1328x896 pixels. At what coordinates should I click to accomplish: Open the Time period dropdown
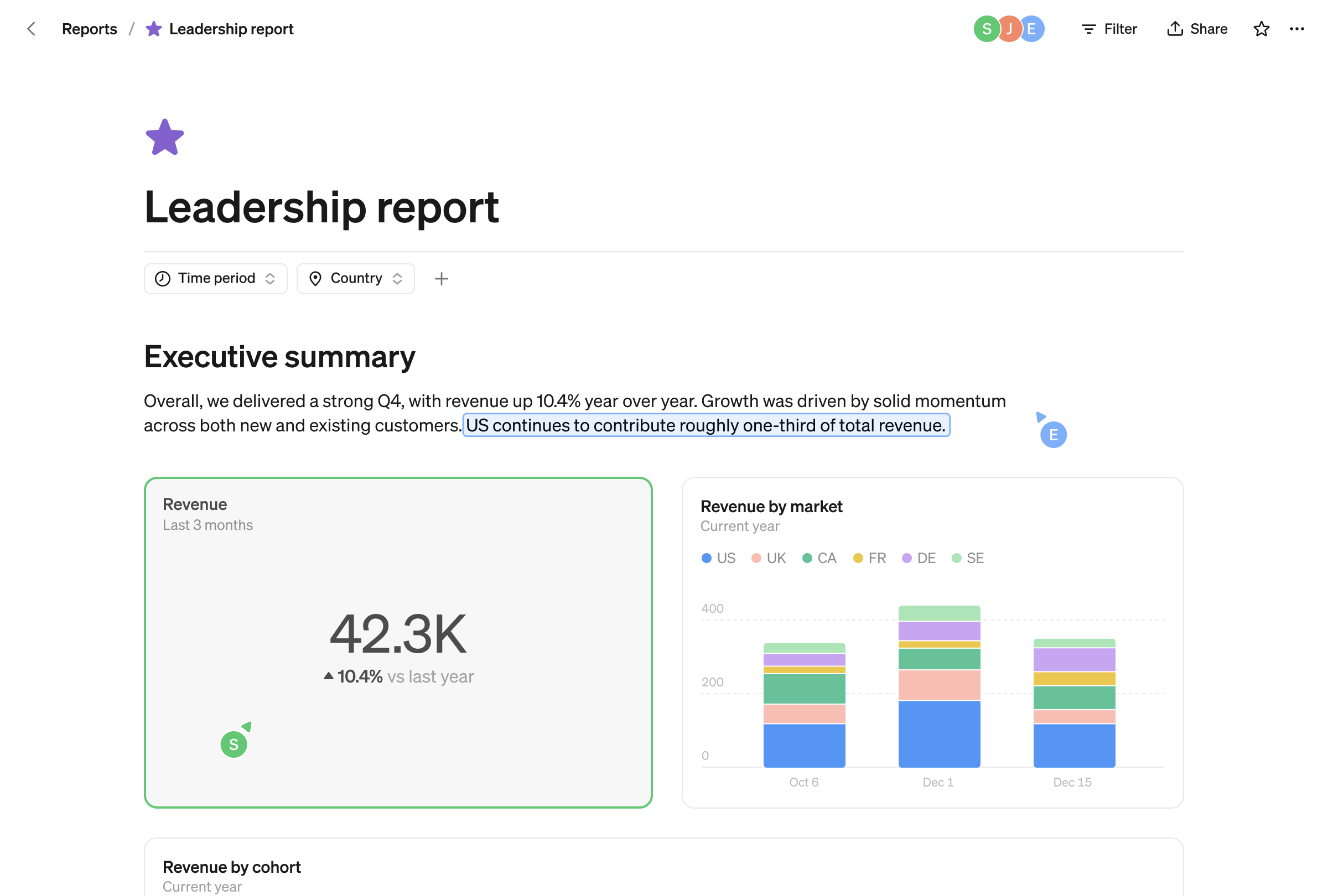click(215, 279)
